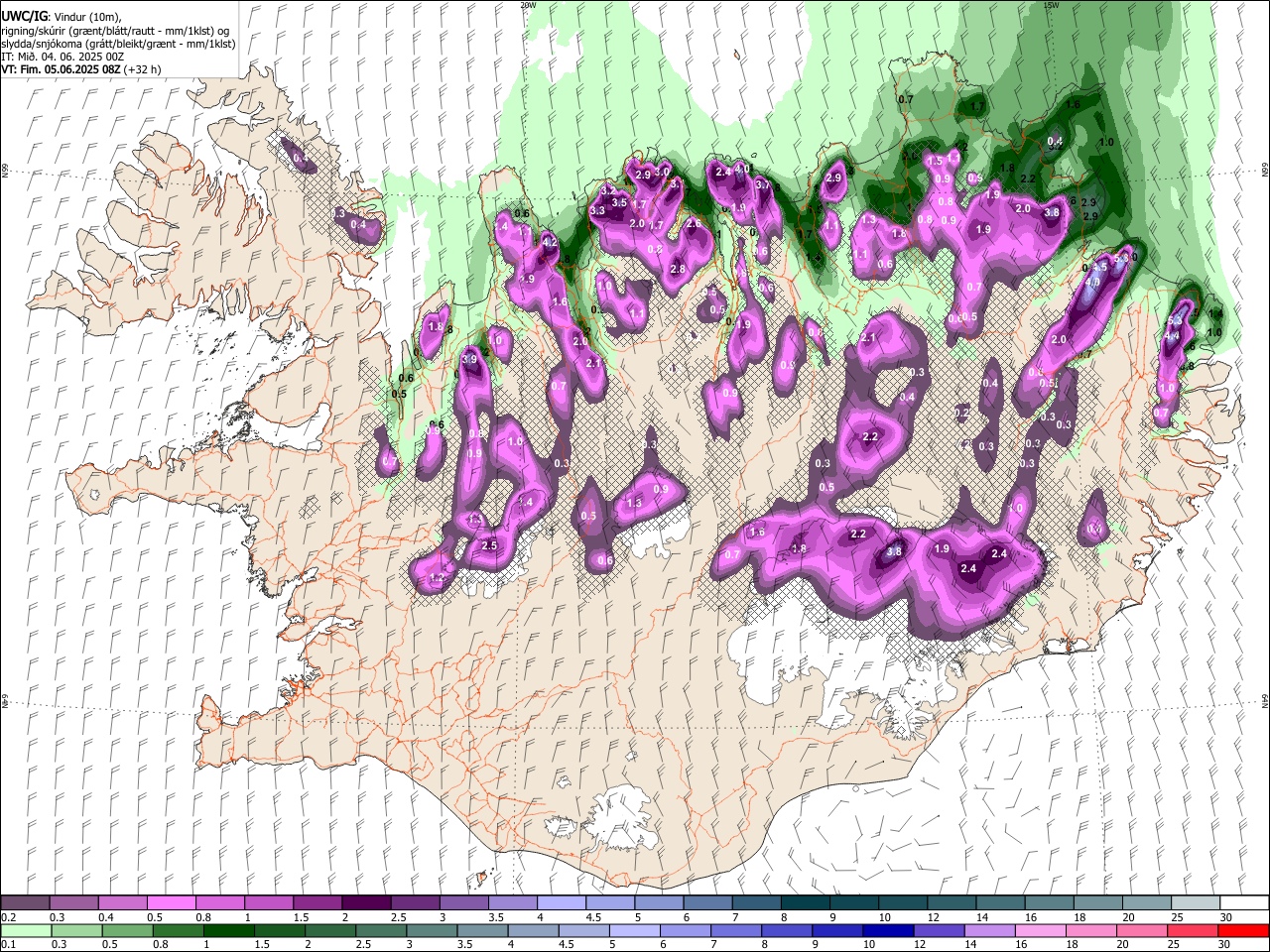Click the pale green rain swatch between 0.1 and 0.3
This screenshot has width=1270, height=952.
pyautogui.click(x=26, y=930)
